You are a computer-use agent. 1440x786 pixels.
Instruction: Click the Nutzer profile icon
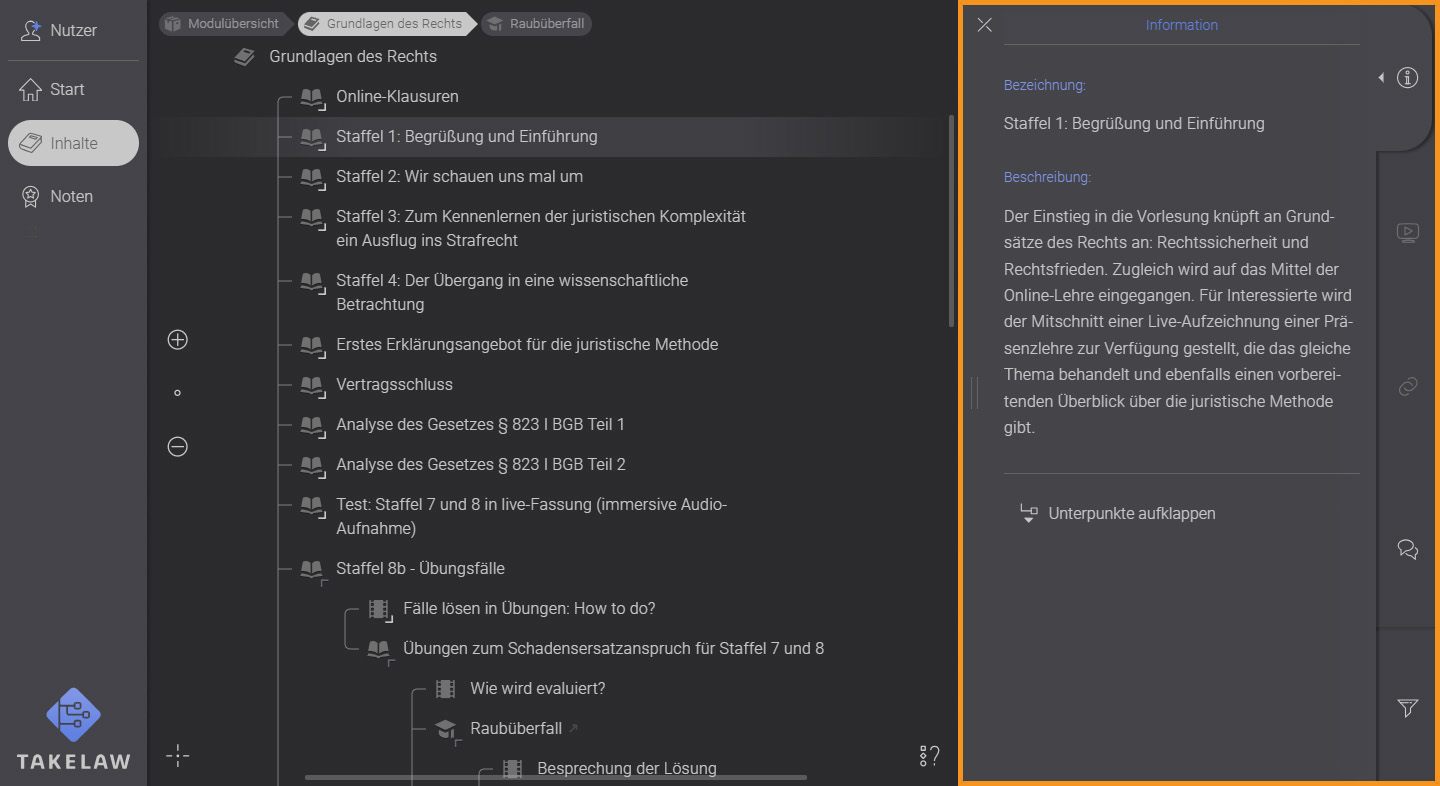(30, 30)
